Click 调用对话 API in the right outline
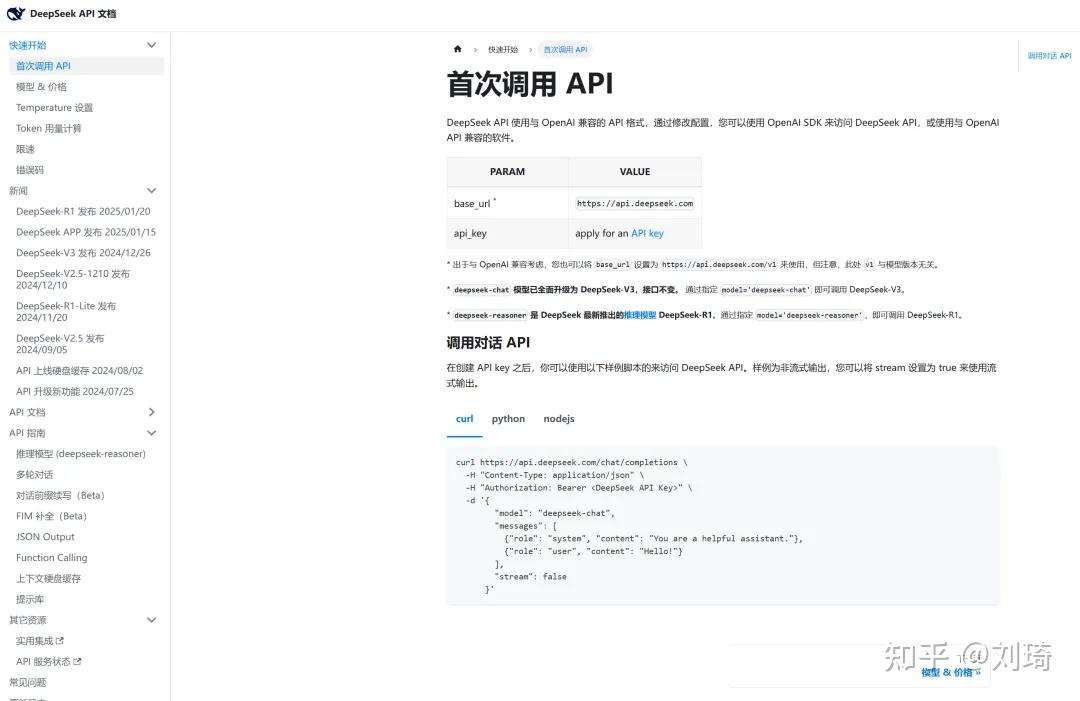 pyautogui.click(x=1047, y=56)
